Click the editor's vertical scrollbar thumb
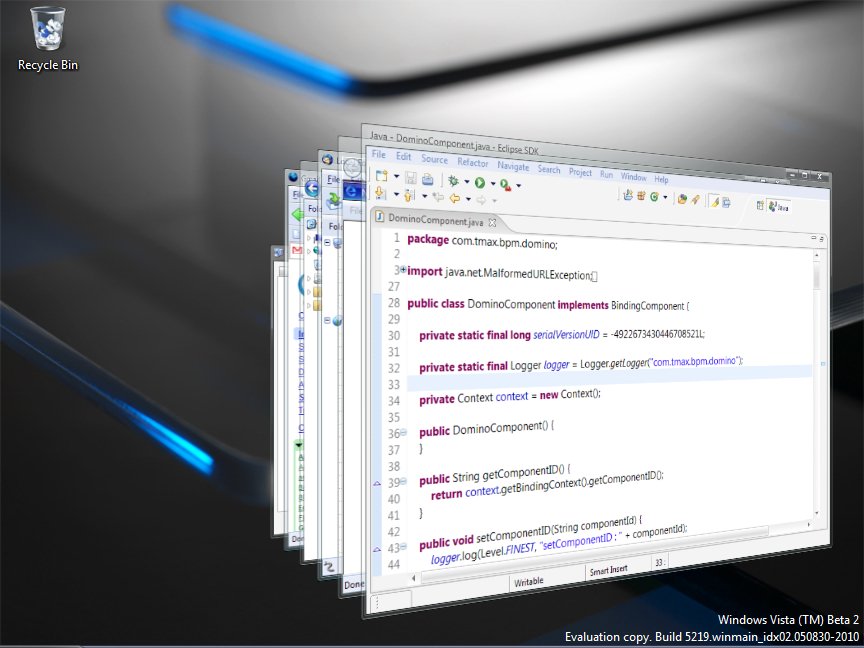The image size is (864, 648). pyautogui.click(x=816, y=276)
